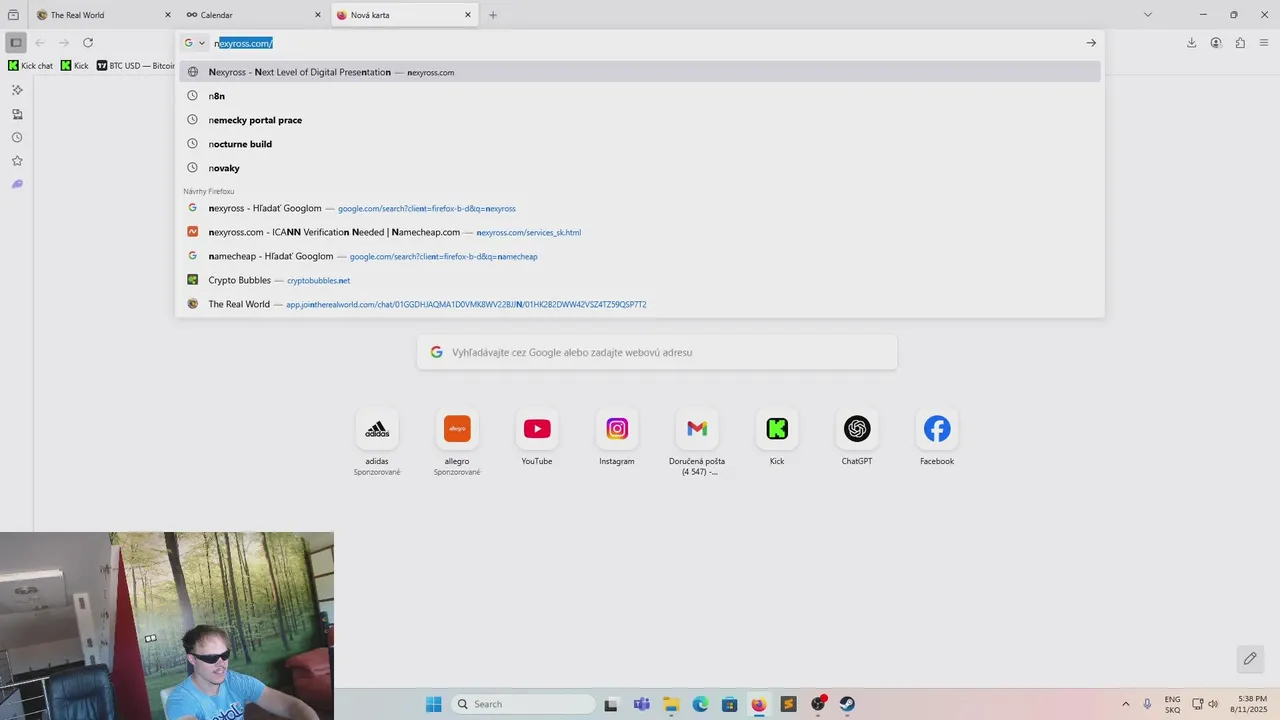This screenshot has height=720, width=1280.
Task: Select the Crypto Bubbles suggestion
Action: [640, 280]
